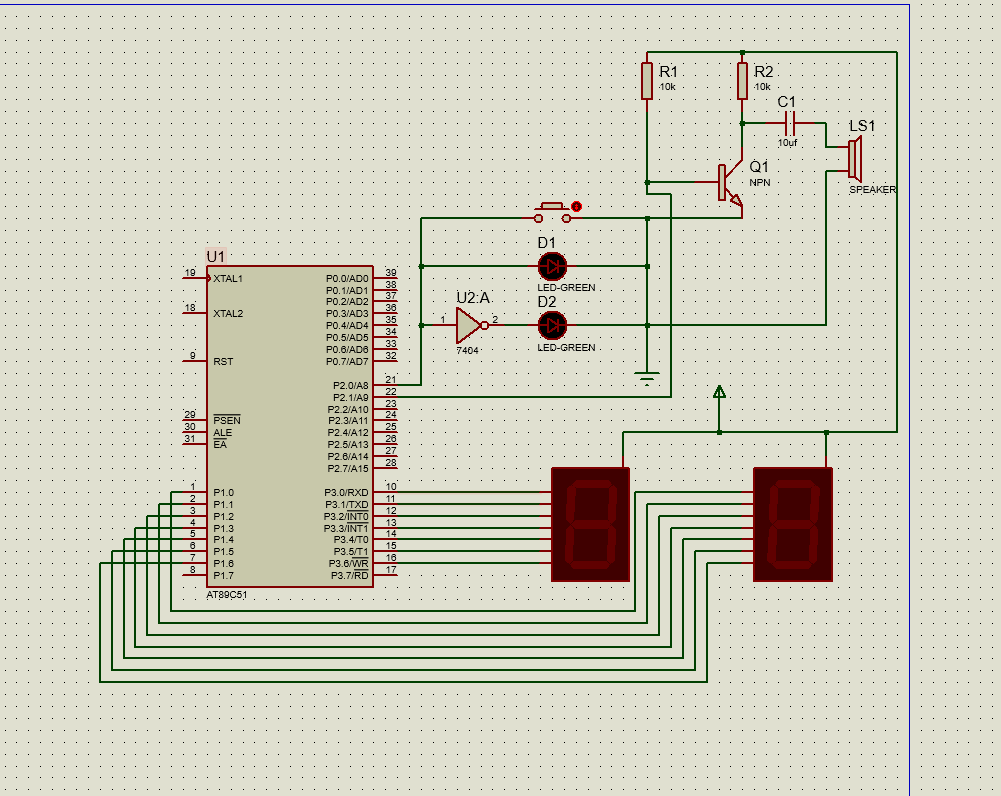Click the LED-GREEN label under D2
This screenshot has width=1001, height=796.
(566, 347)
